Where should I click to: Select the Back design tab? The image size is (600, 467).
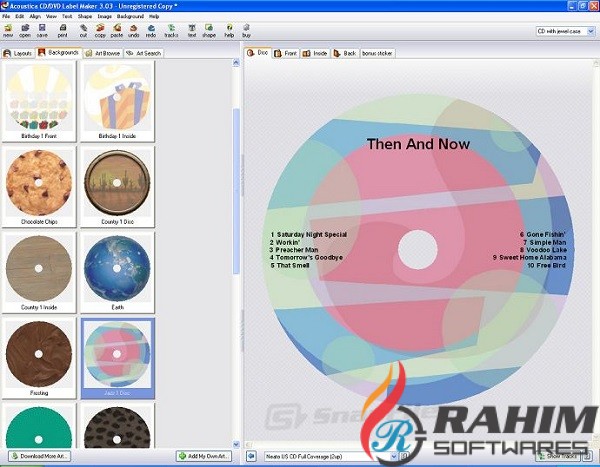345,53
